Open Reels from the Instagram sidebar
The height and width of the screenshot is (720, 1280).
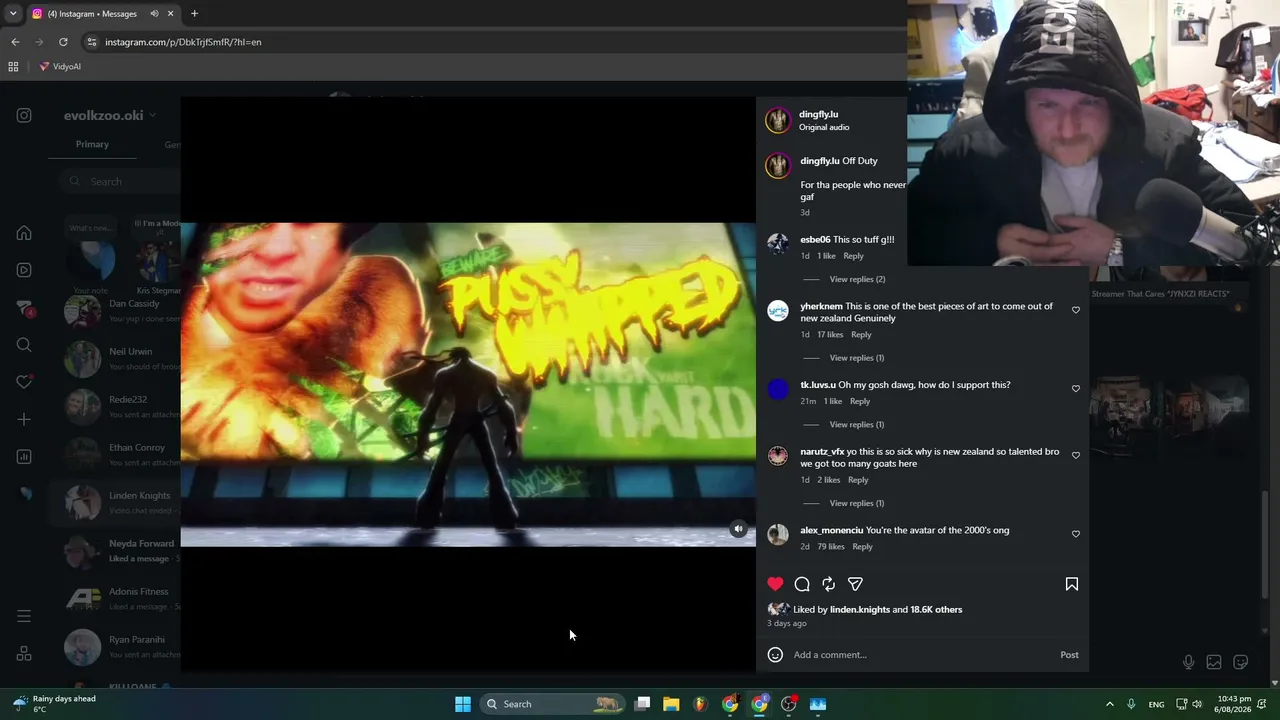point(24,270)
